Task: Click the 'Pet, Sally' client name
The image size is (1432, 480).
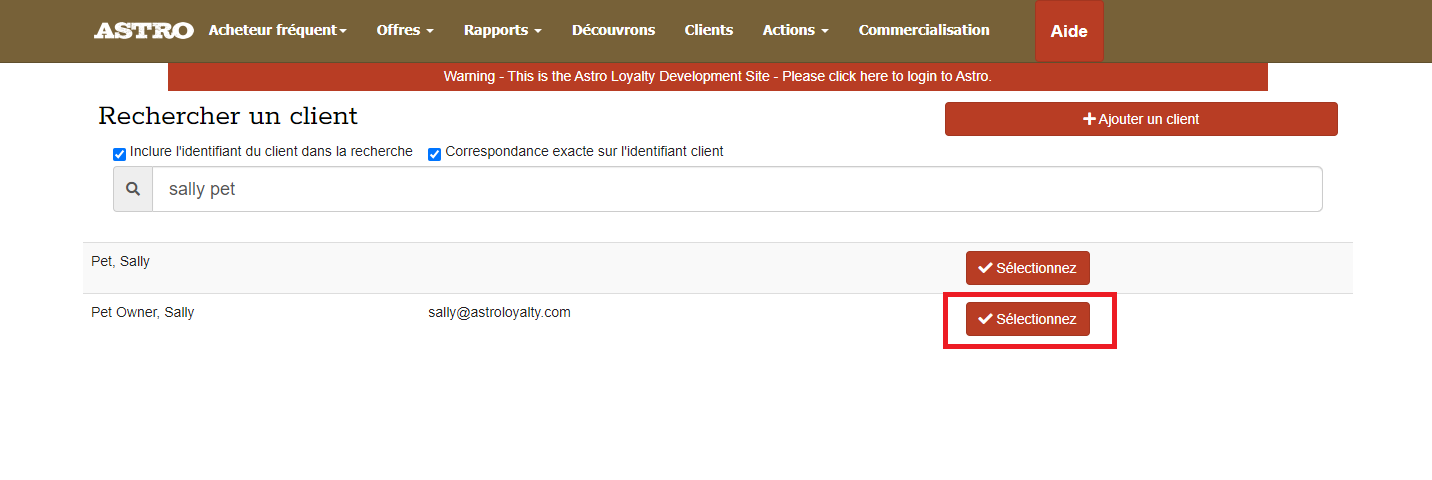Action: [x=120, y=261]
